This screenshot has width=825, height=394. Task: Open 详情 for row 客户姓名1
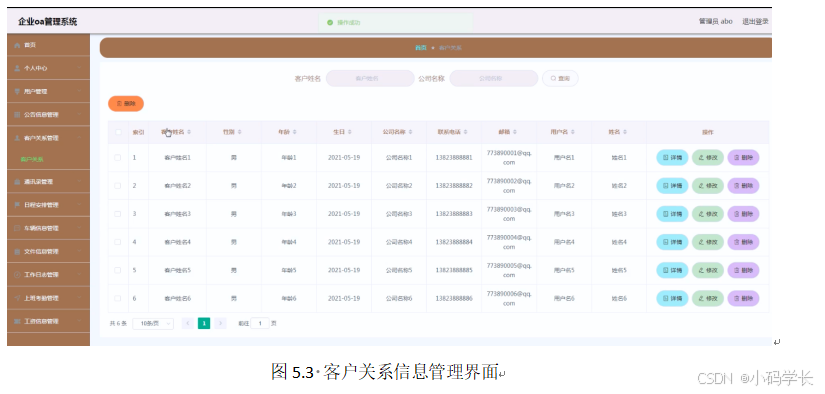pos(672,157)
